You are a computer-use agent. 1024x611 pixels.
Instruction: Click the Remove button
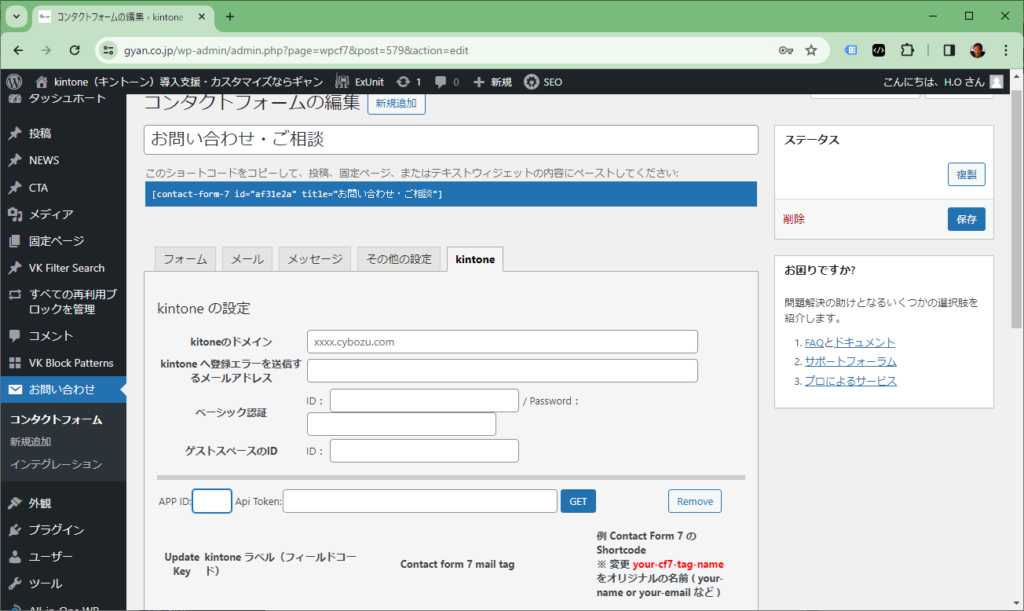click(695, 501)
